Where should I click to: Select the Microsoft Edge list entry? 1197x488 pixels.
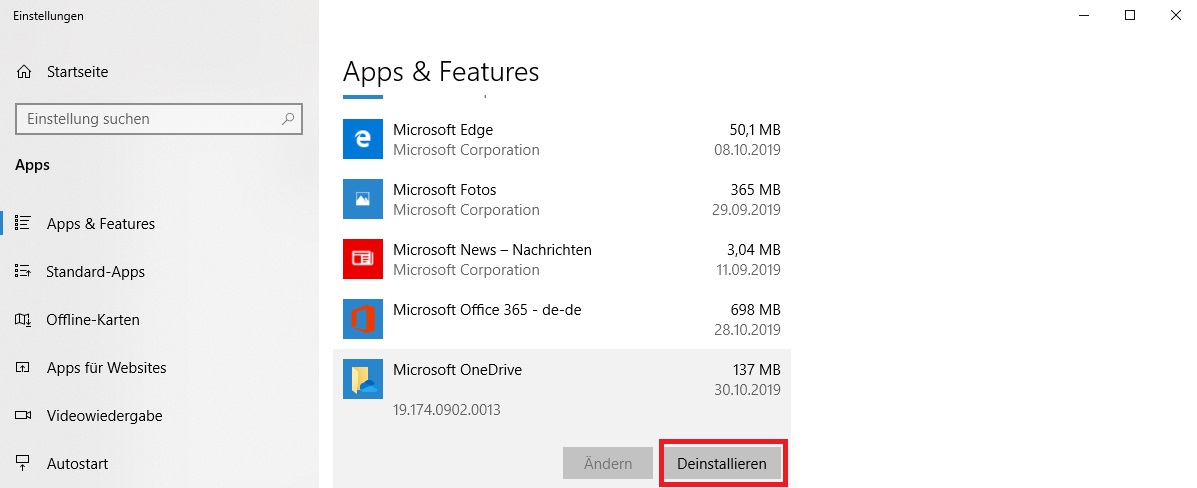coord(562,139)
